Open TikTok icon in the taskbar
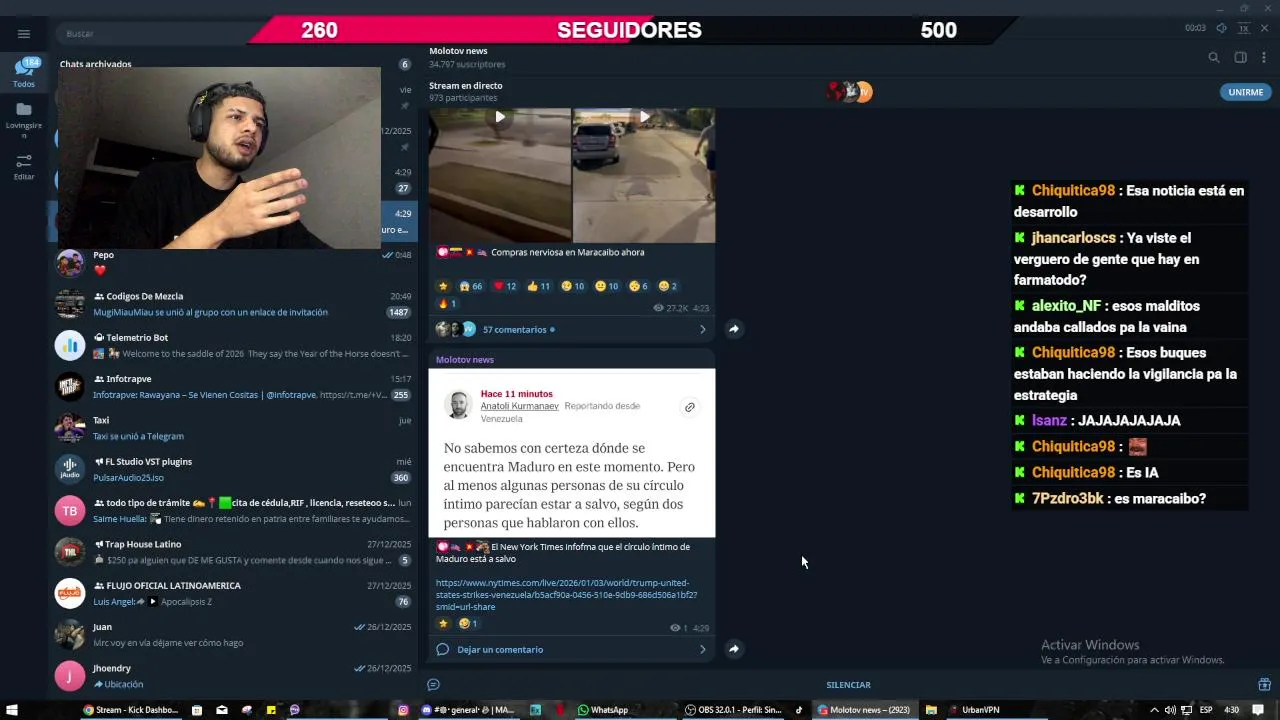Image resolution: width=1280 pixels, height=720 pixels. tap(798, 710)
